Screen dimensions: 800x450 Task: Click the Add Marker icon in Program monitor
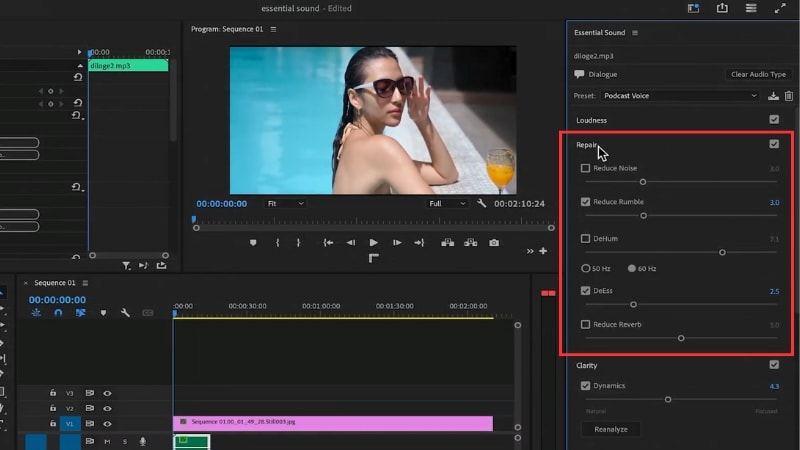[x=253, y=243]
